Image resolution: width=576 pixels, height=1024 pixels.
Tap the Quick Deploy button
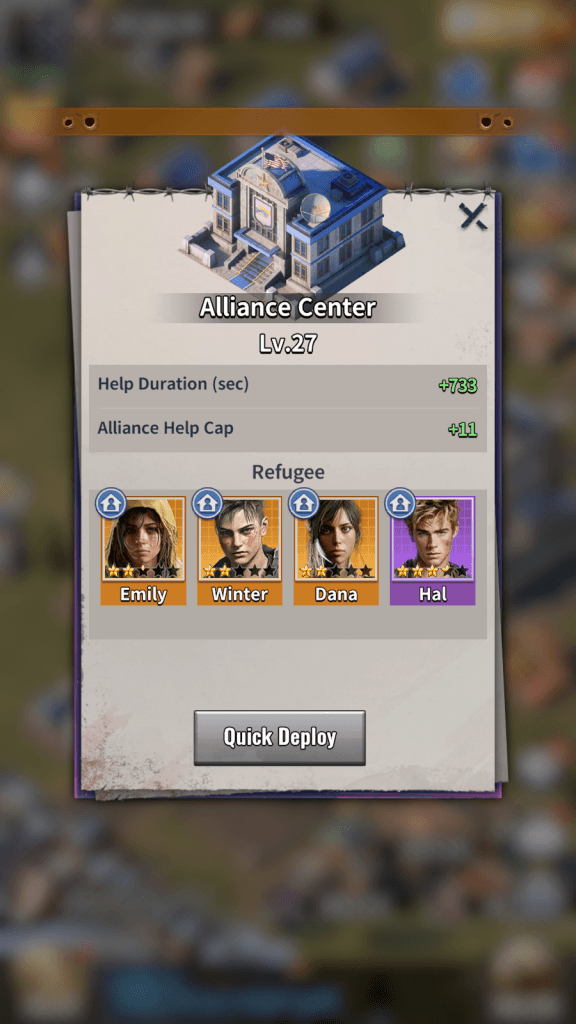280,737
